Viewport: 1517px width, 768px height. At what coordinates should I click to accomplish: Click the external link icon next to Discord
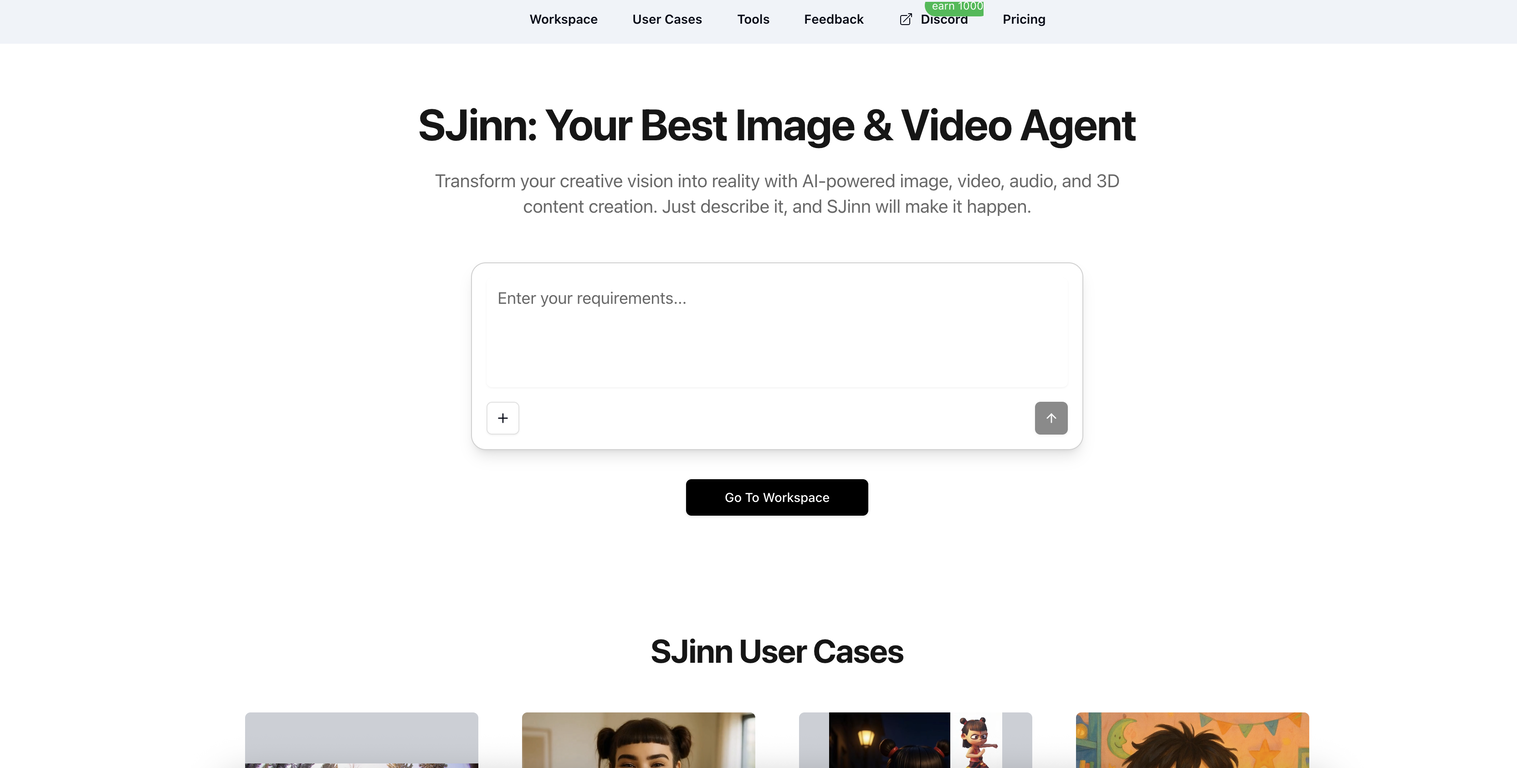coord(903,19)
